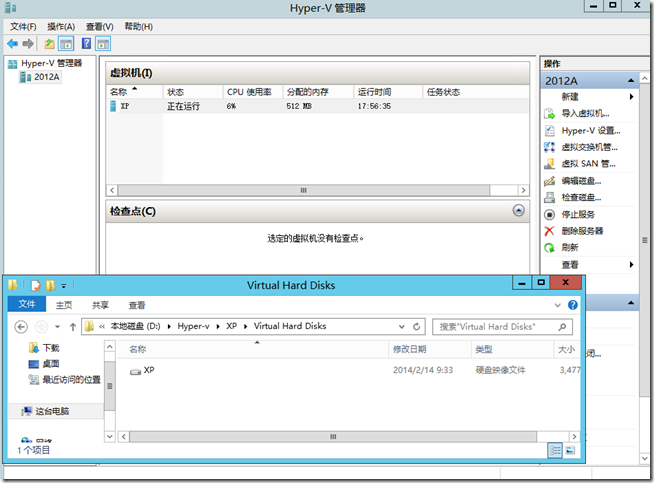Click right arrow of virtual machine list scrollbar
Viewport: 654px width, 483px height.
click(x=523, y=190)
